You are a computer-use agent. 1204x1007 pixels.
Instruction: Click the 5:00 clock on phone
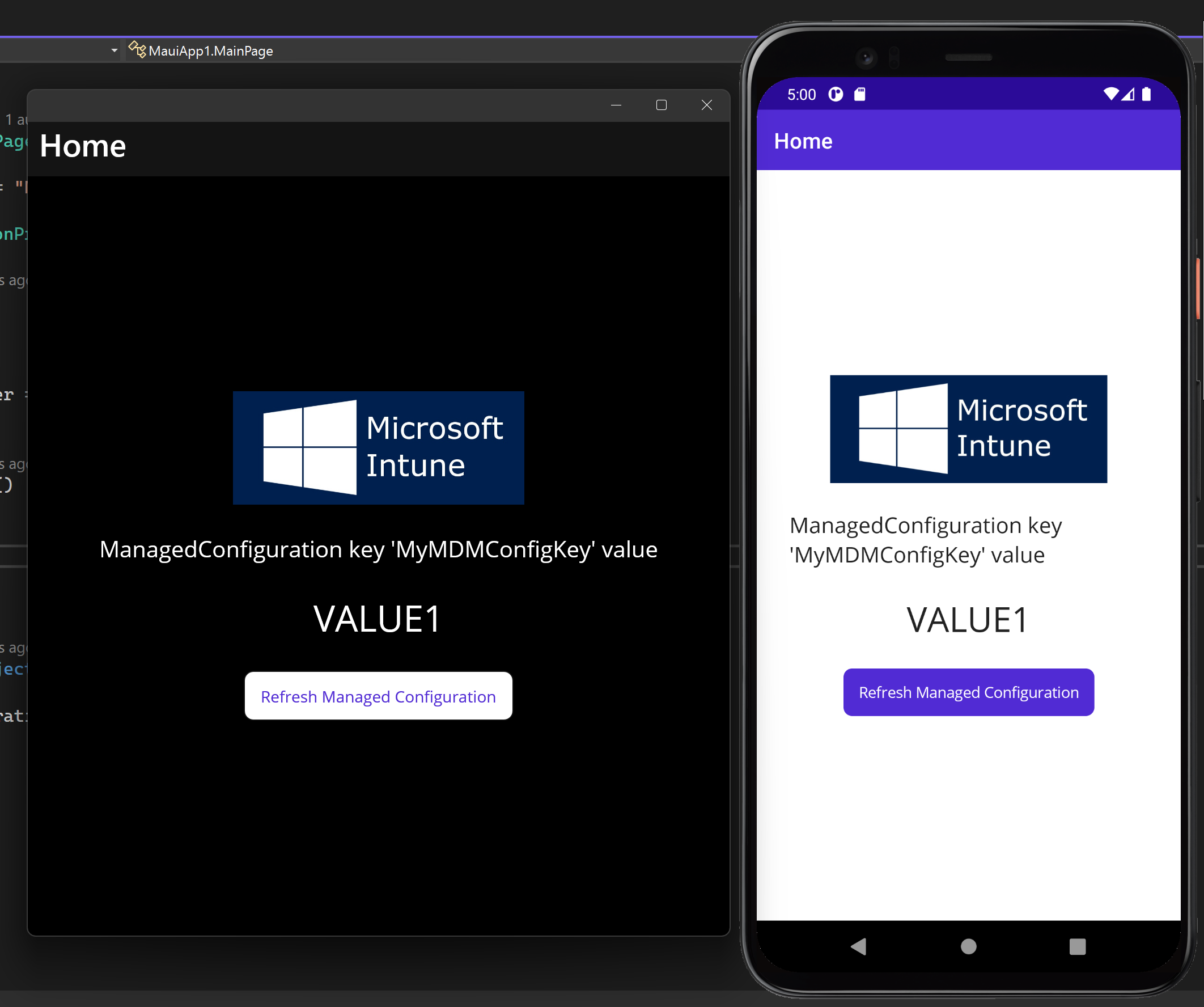point(801,95)
